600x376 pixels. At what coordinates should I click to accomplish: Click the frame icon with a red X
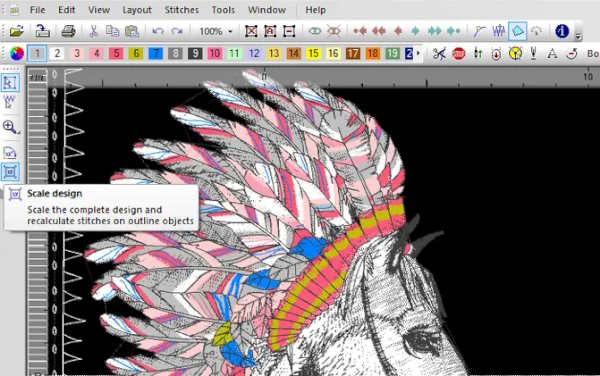(251, 31)
